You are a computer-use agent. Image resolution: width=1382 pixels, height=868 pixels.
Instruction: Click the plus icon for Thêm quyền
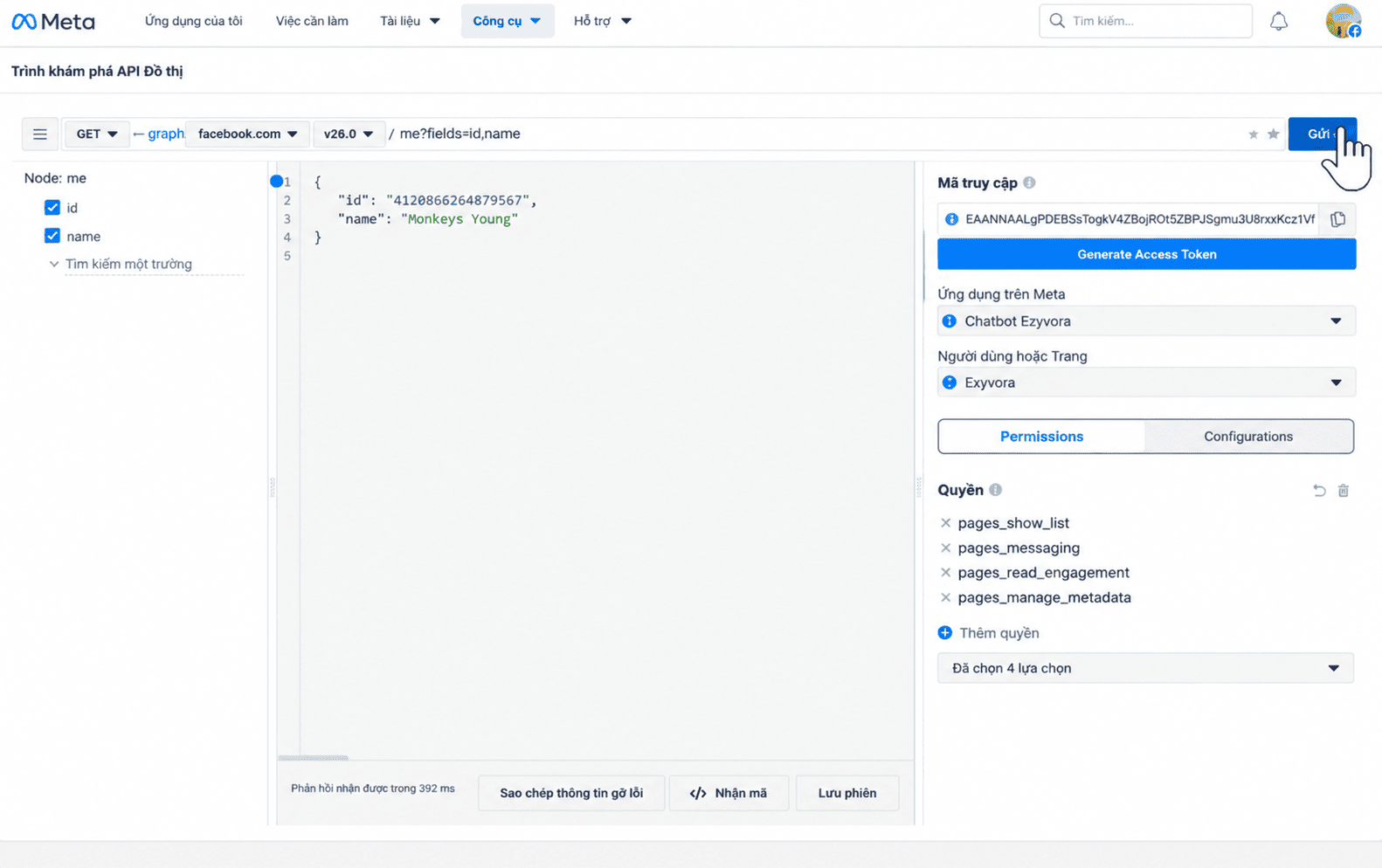pos(945,633)
